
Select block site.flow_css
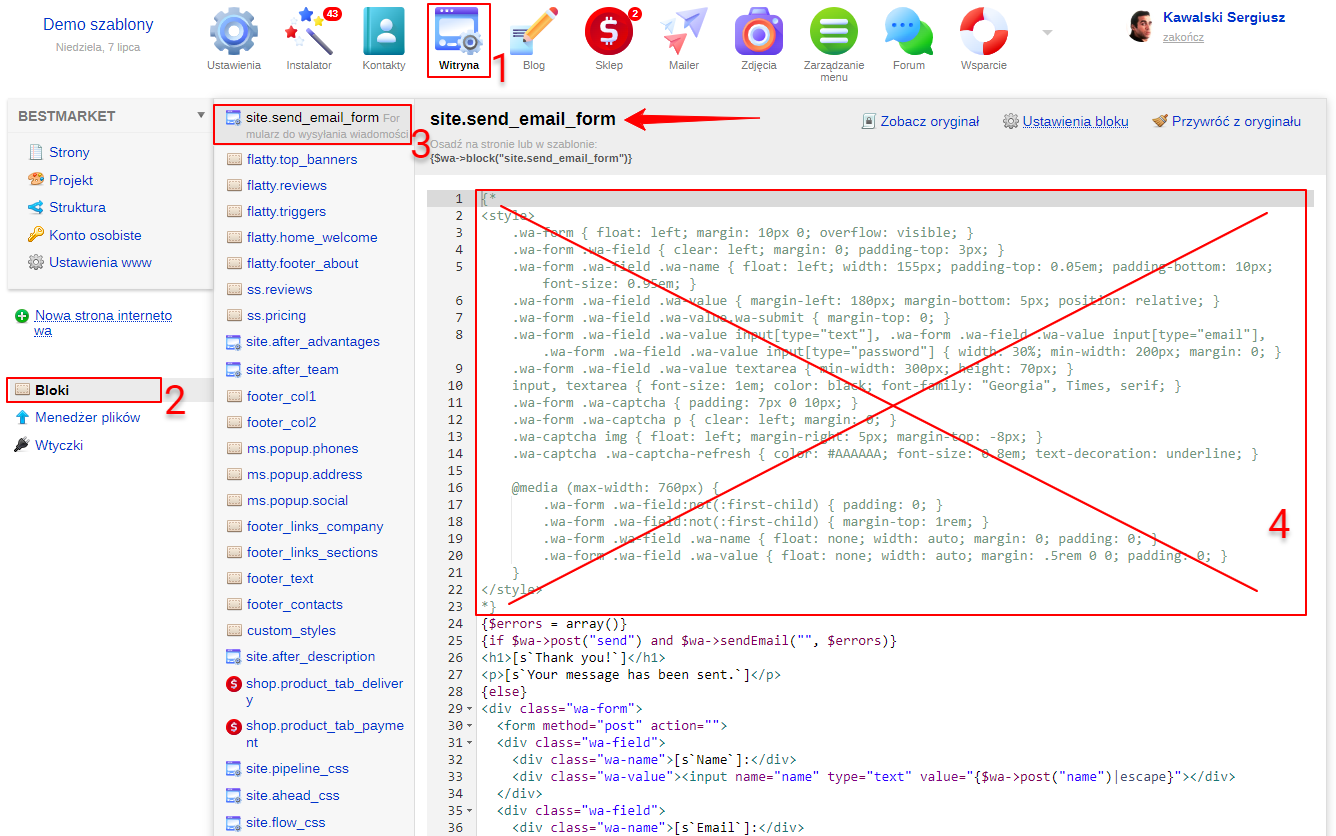pyautogui.click(x=285, y=822)
